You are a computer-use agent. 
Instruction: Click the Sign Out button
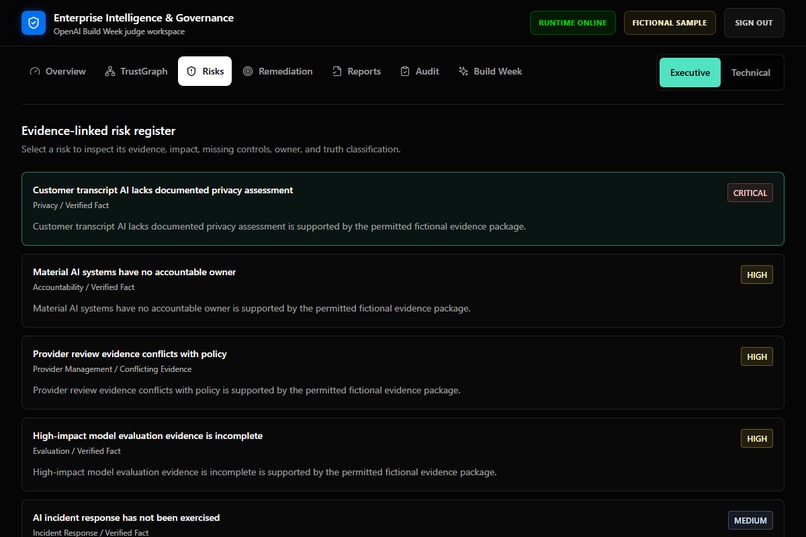[x=754, y=23]
